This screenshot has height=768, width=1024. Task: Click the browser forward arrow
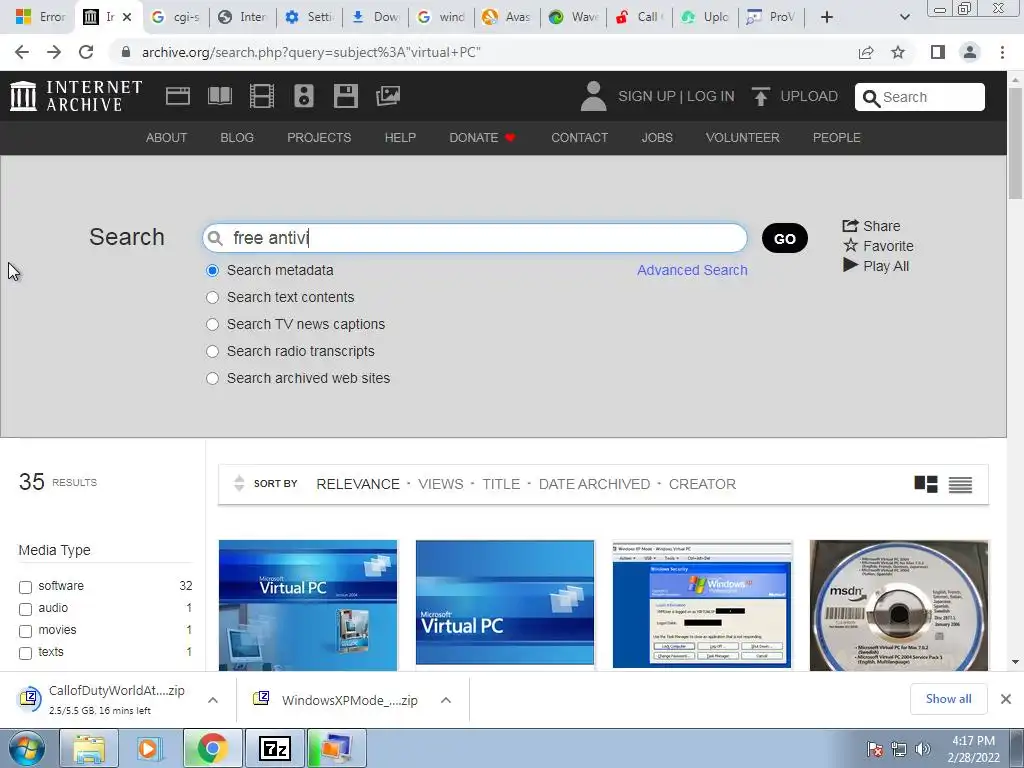54,52
